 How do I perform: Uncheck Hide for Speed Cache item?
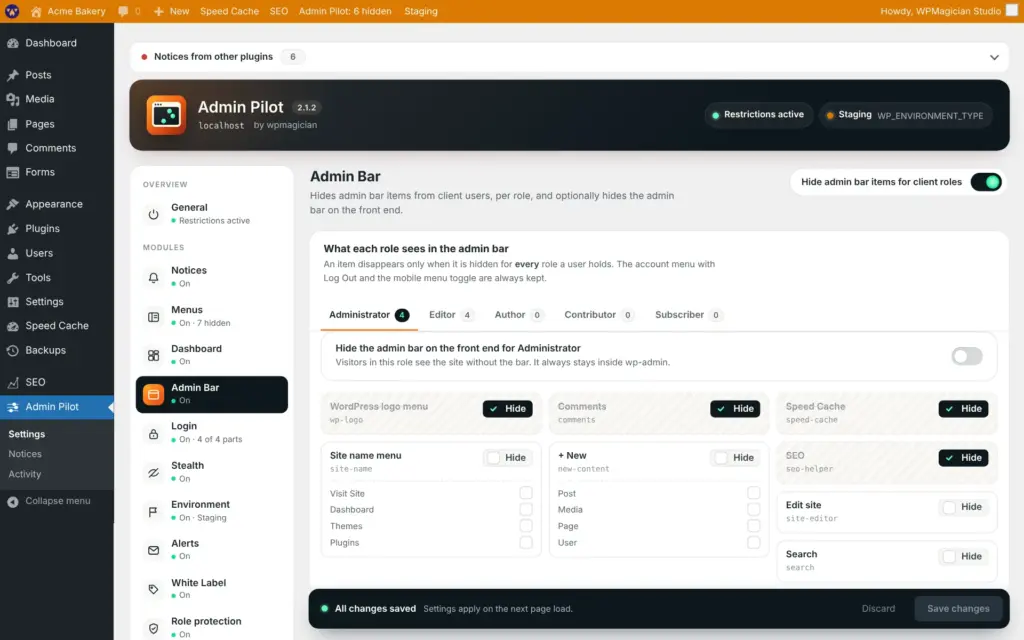pos(963,409)
